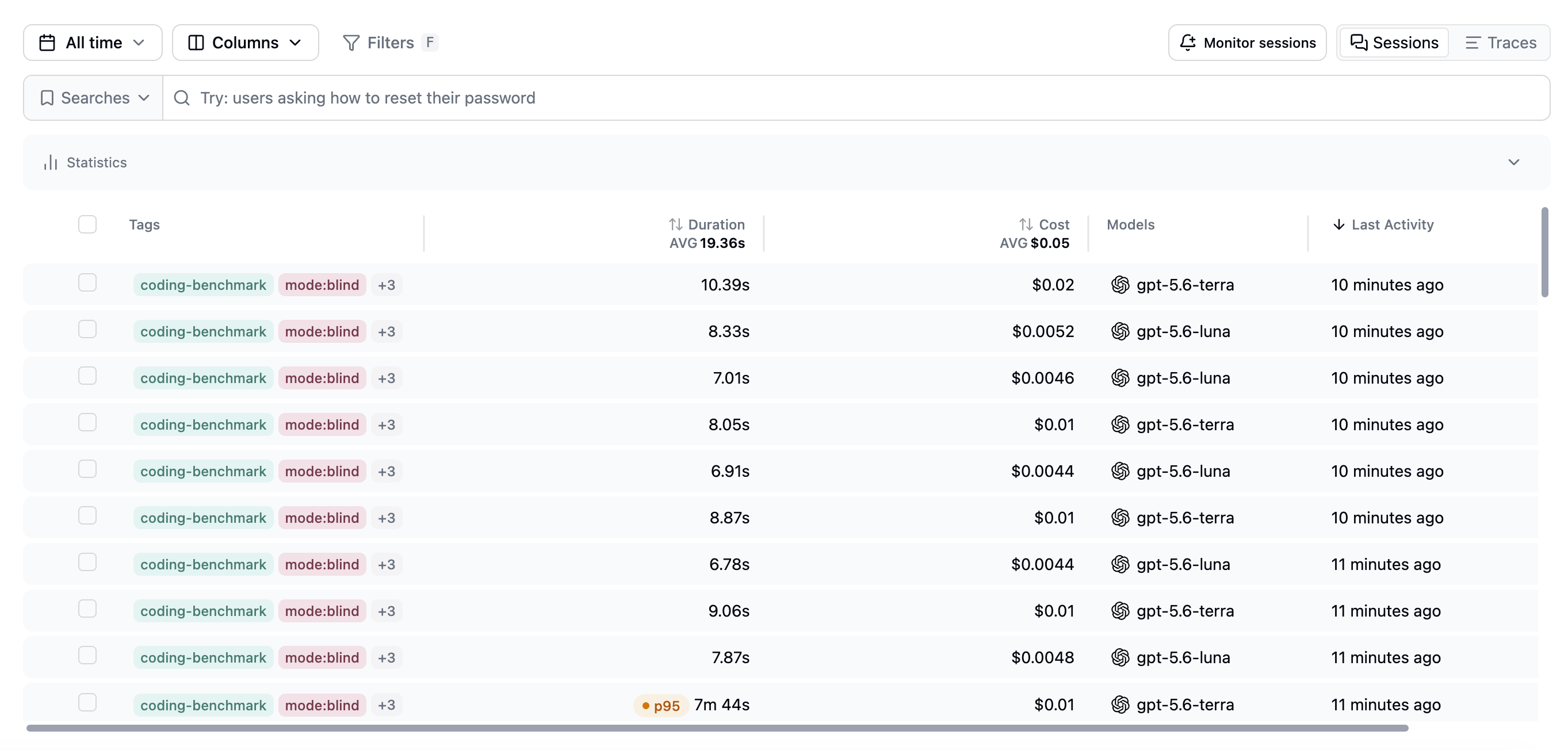1568x750 pixels.
Task: Click the 7m 44s duration value
Action: [721, 705]
